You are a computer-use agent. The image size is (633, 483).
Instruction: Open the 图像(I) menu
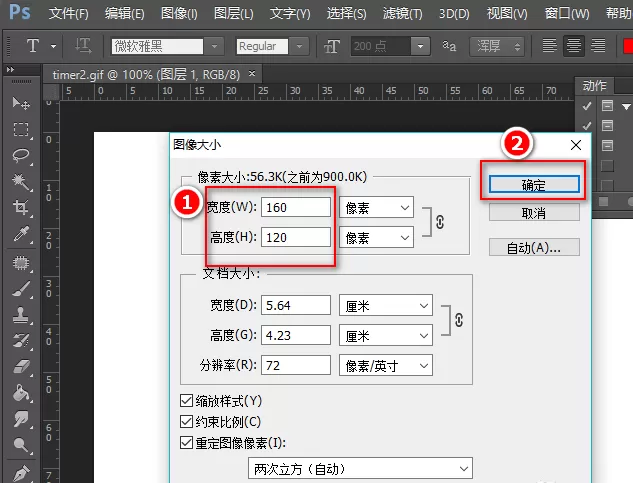coord(179,14)
